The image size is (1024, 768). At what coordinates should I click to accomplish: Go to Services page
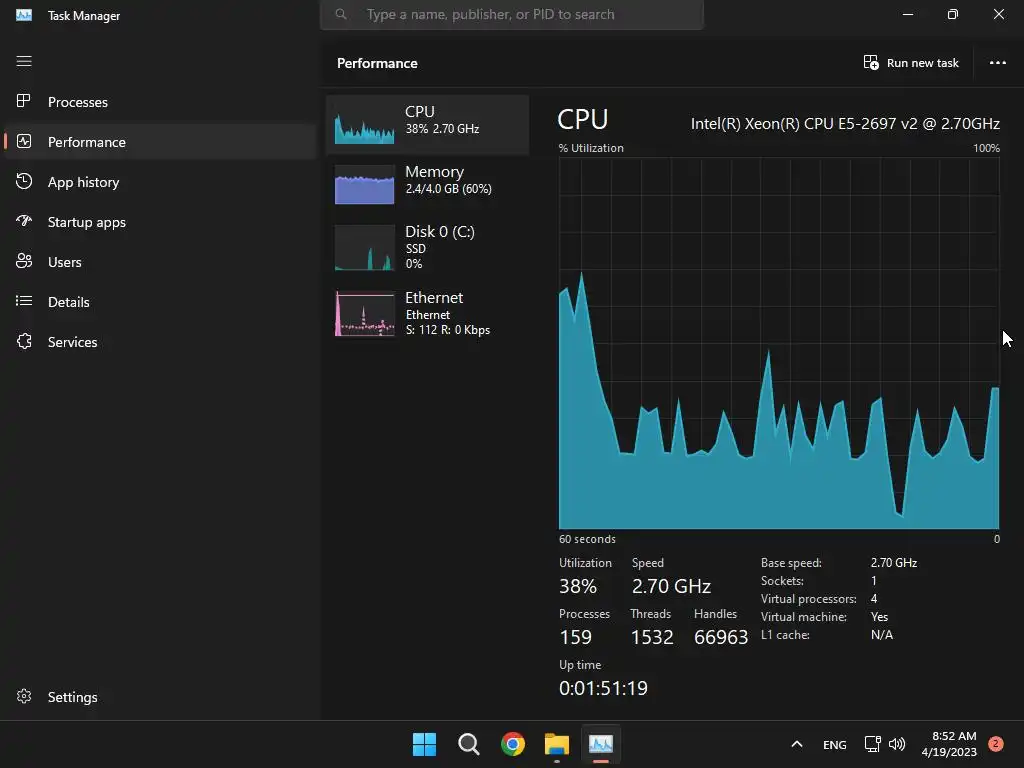[x=72, y=342]
